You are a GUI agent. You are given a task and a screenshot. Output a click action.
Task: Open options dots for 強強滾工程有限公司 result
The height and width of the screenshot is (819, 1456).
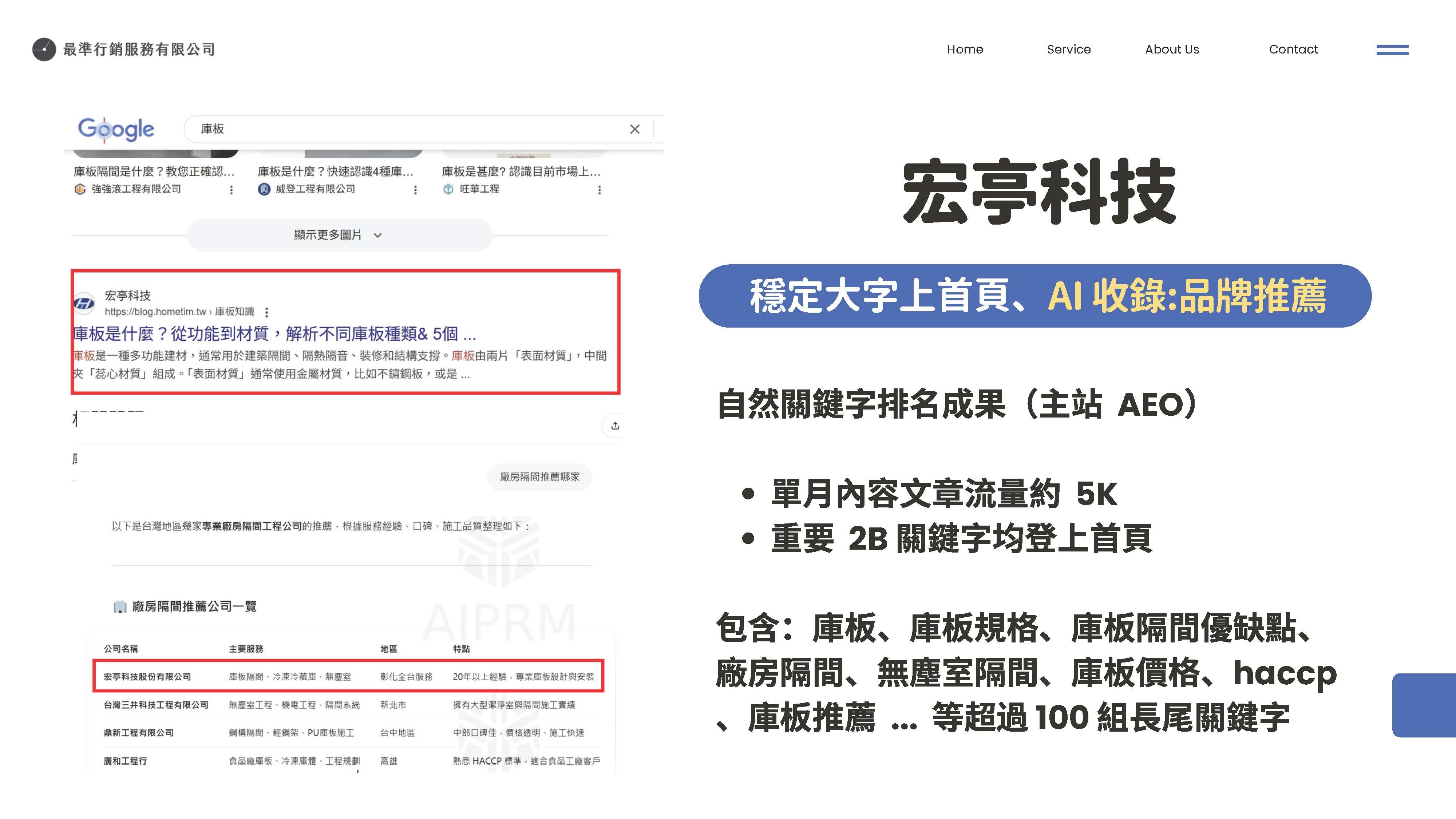coord(231,190)
